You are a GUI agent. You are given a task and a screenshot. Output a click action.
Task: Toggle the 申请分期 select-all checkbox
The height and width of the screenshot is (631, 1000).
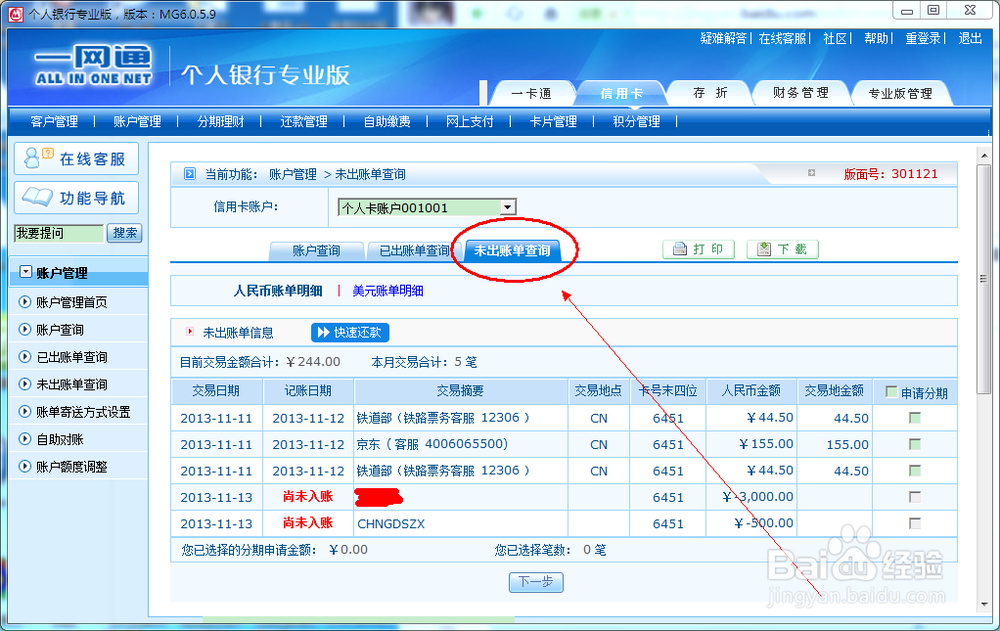[x=889, y=390]
